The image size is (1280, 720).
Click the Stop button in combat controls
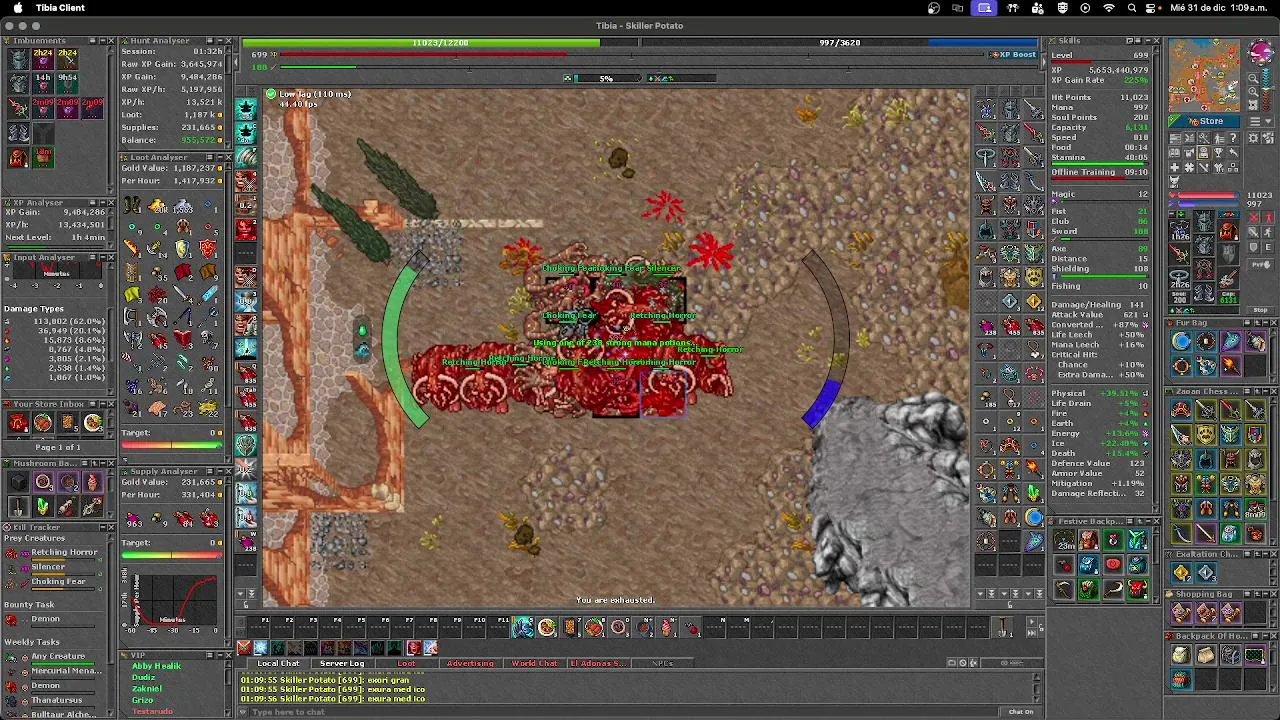[x=1260, y=310]
